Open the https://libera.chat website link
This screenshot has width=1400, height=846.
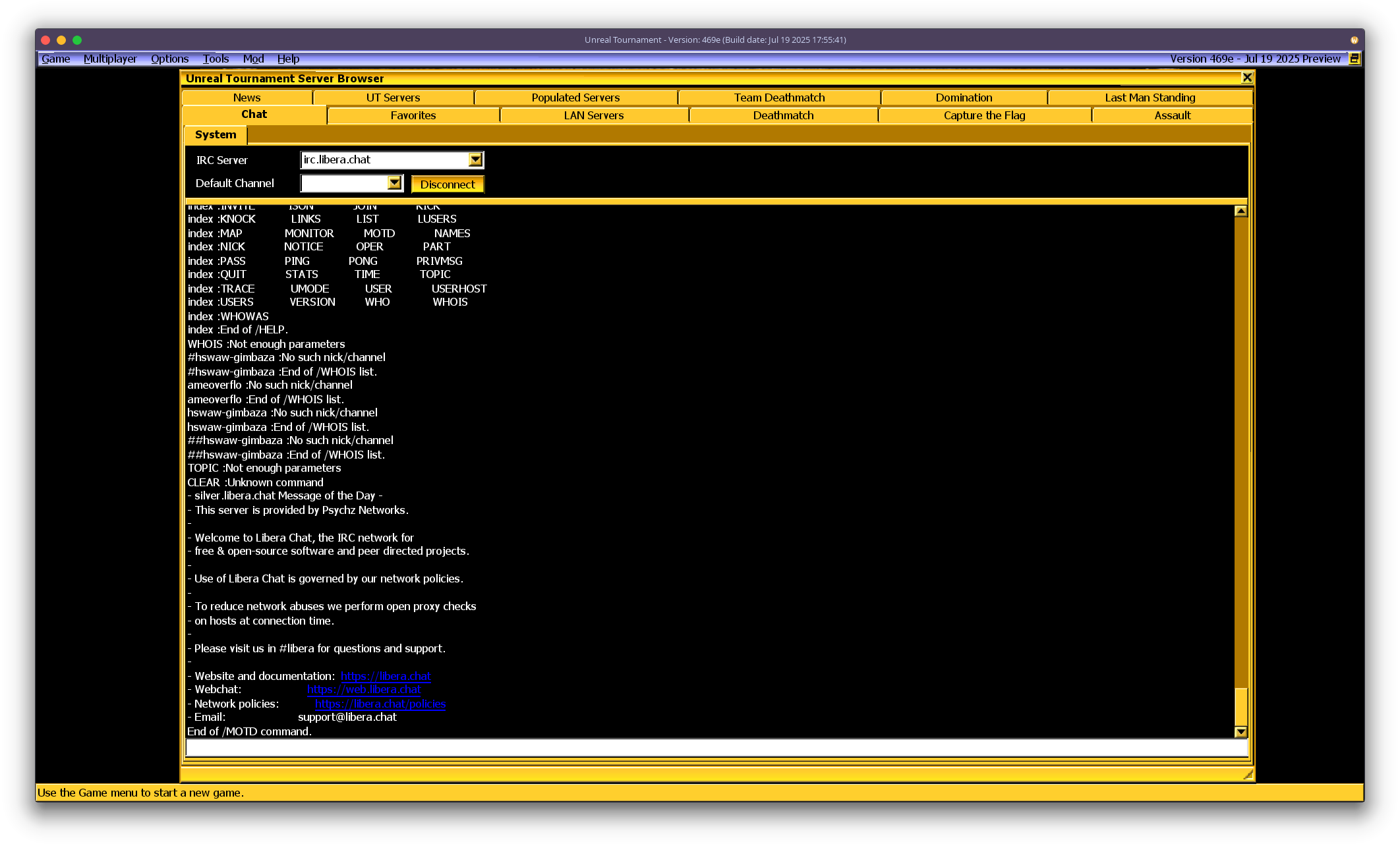tap(385, 676)
